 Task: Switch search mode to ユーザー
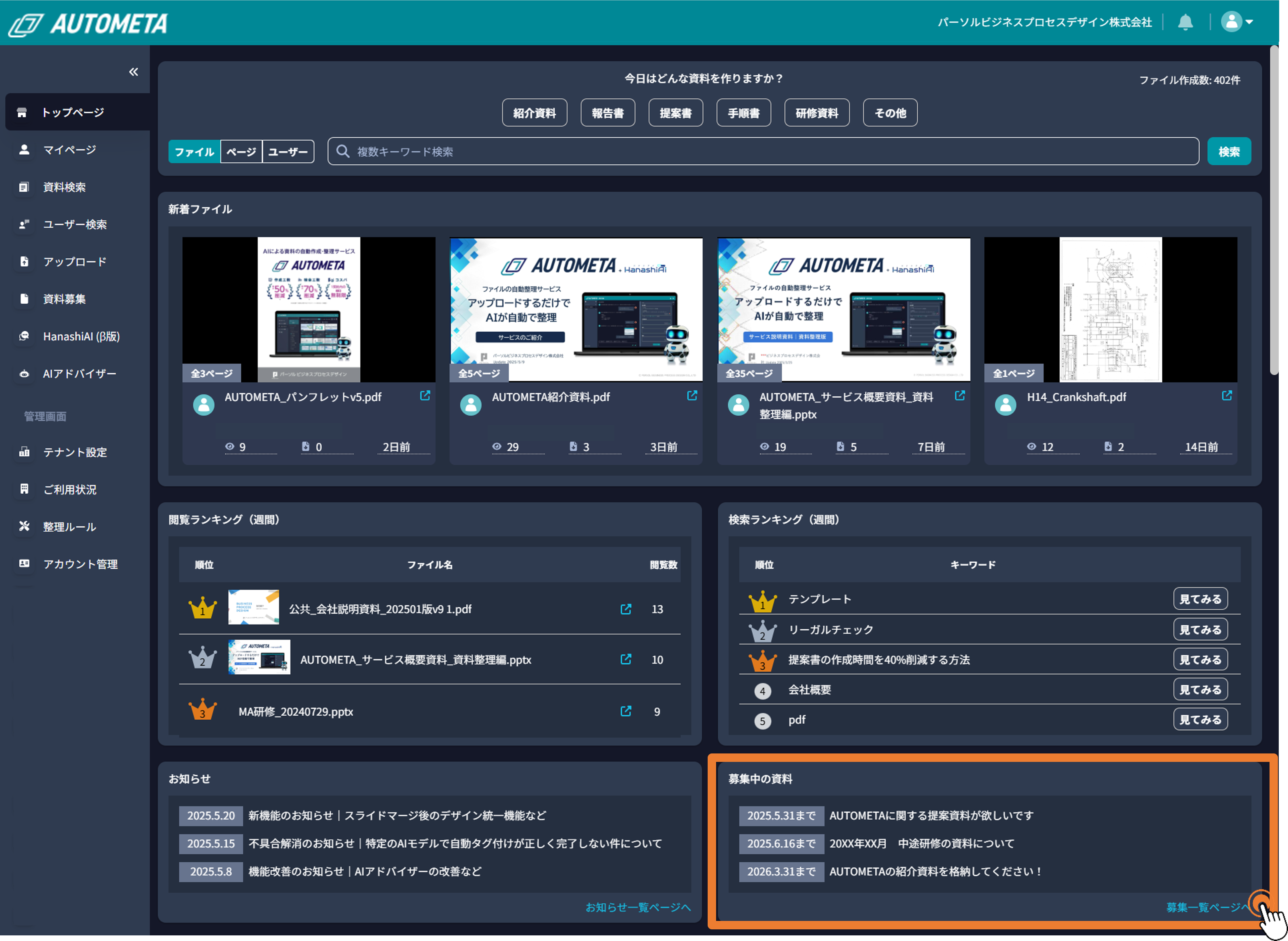(288, 151)
